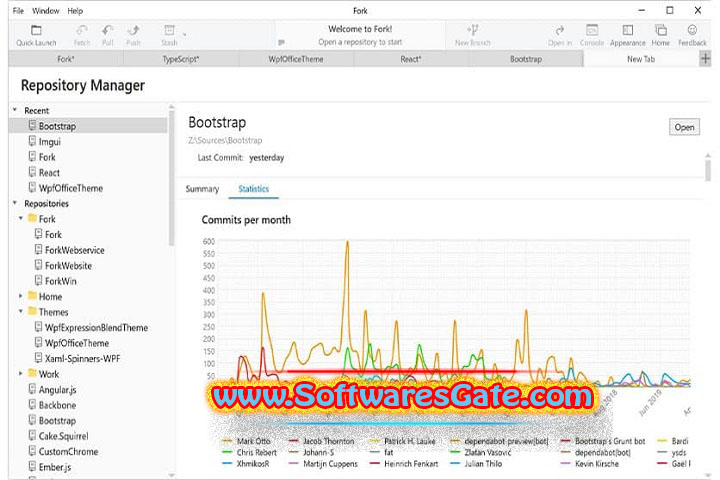Click the Jacob Thornton legend entry
Viewport: 720px width, 480px height.
[x=322, y=441]
